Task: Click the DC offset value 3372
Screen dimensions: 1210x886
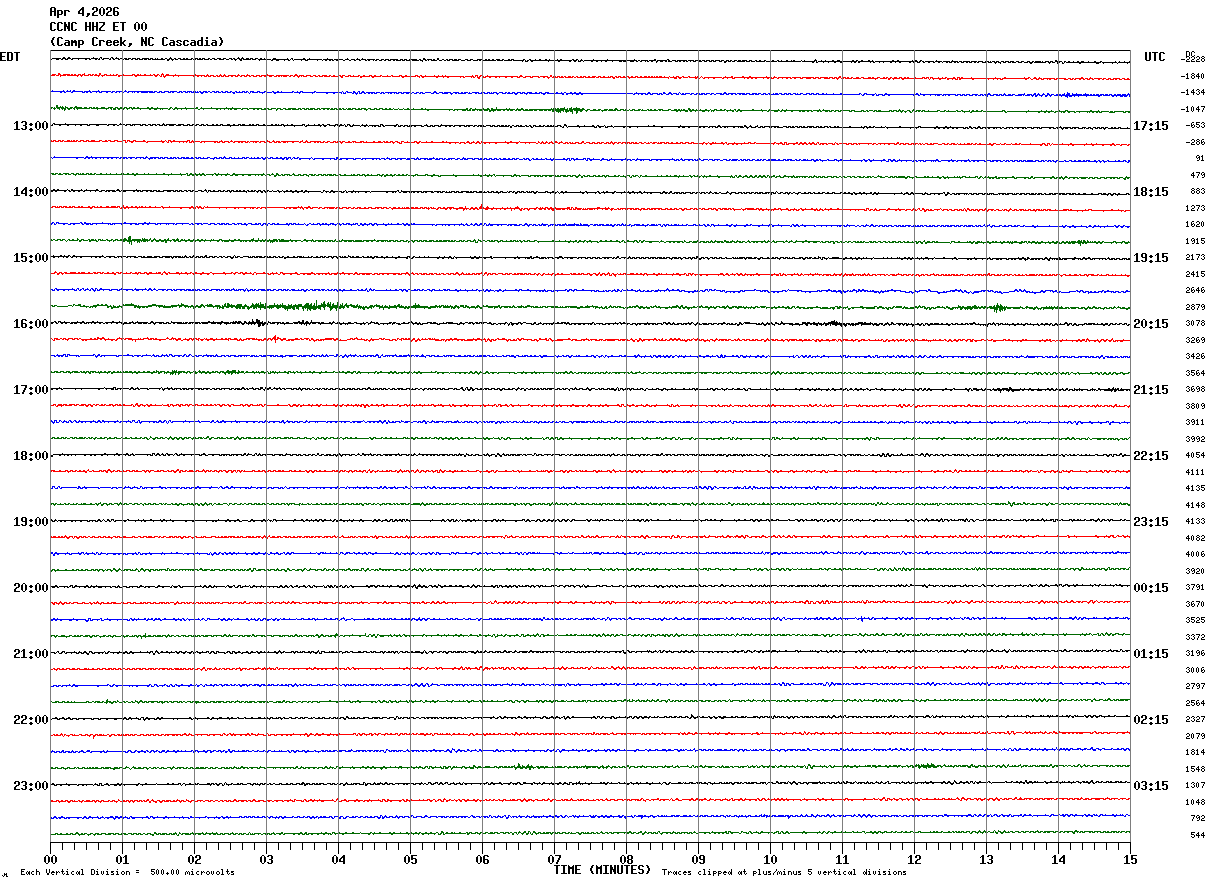Action: tap(1195, 638)
